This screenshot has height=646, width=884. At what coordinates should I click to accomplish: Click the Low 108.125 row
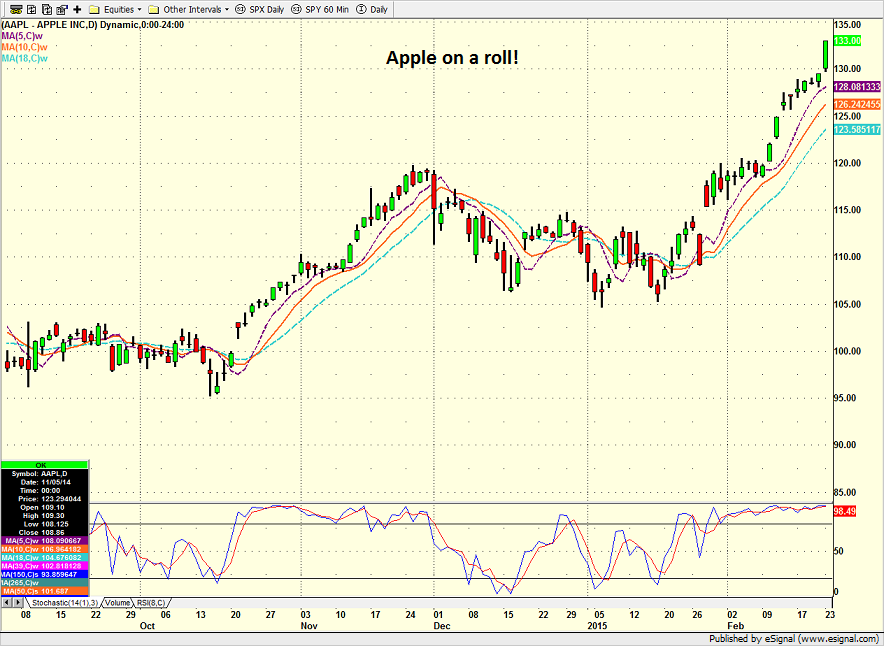[44, 524]
